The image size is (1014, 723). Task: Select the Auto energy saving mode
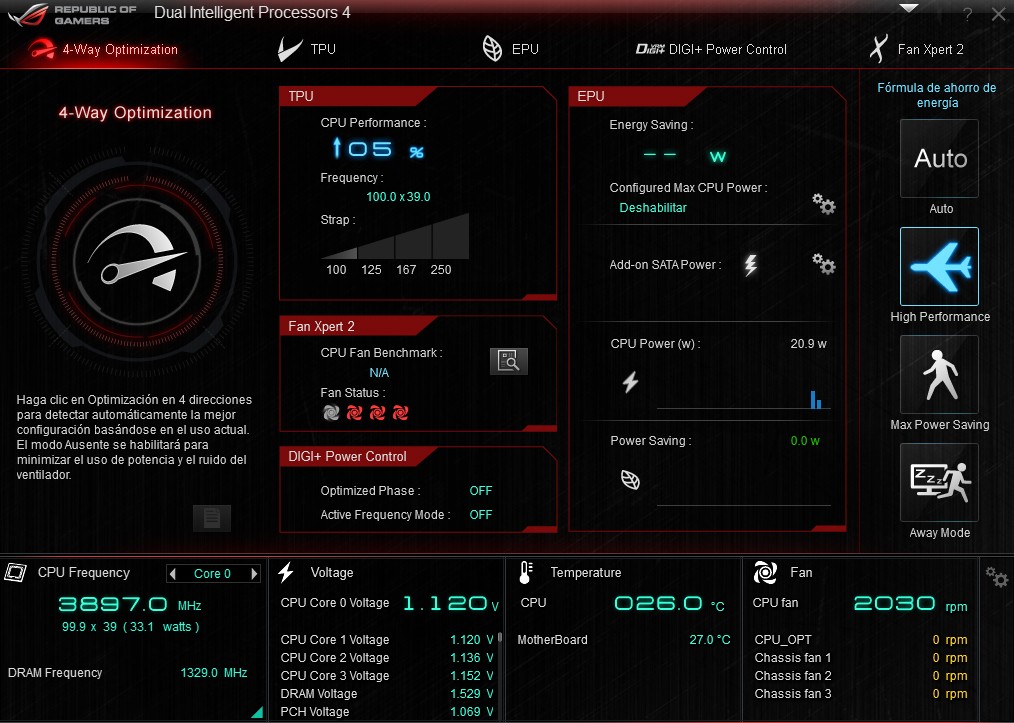pos(940,158)
